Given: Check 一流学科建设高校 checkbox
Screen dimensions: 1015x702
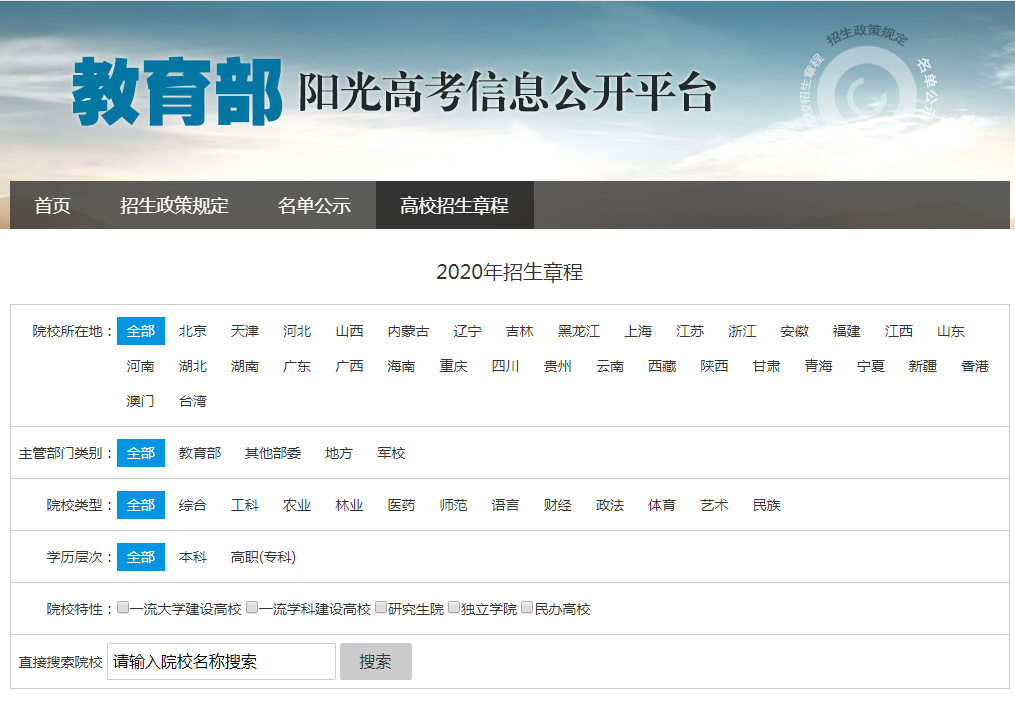Looking at the screenshot, I should 252,607.
